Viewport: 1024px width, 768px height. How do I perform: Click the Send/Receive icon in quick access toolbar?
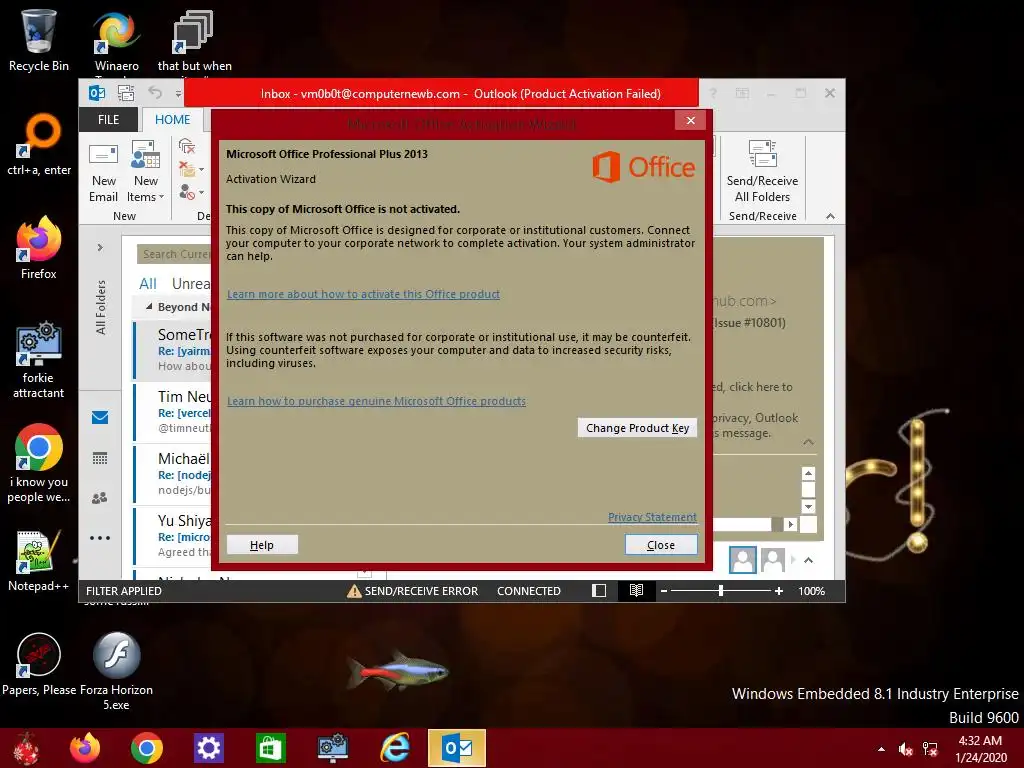[x=126, y=93]
